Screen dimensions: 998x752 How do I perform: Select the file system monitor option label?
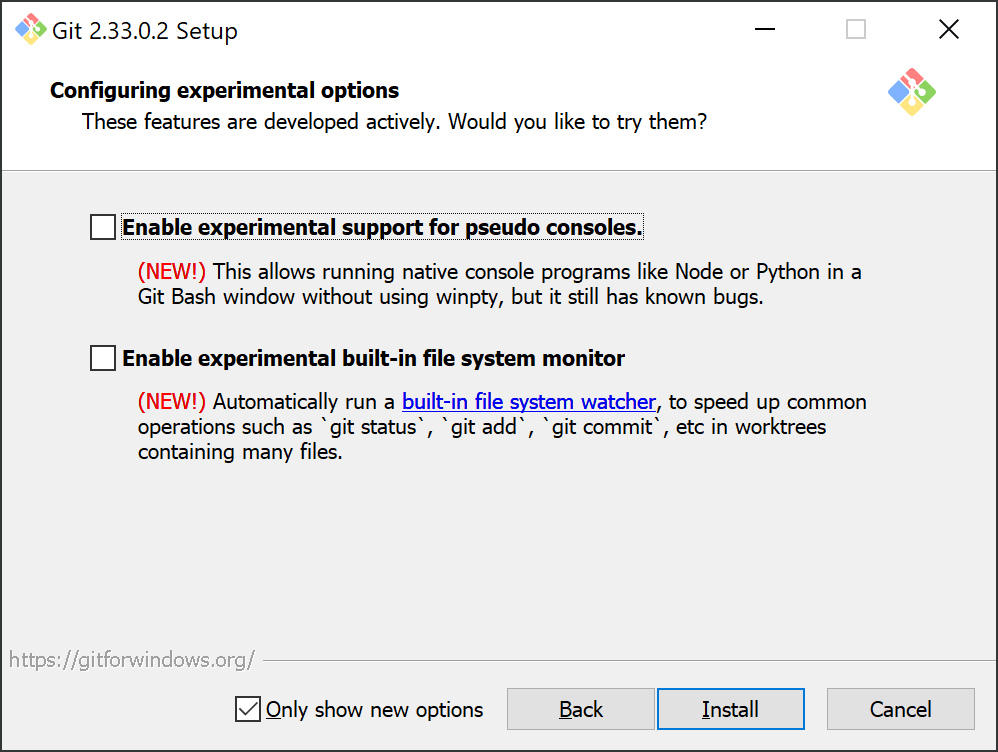[x=374, y=358]
